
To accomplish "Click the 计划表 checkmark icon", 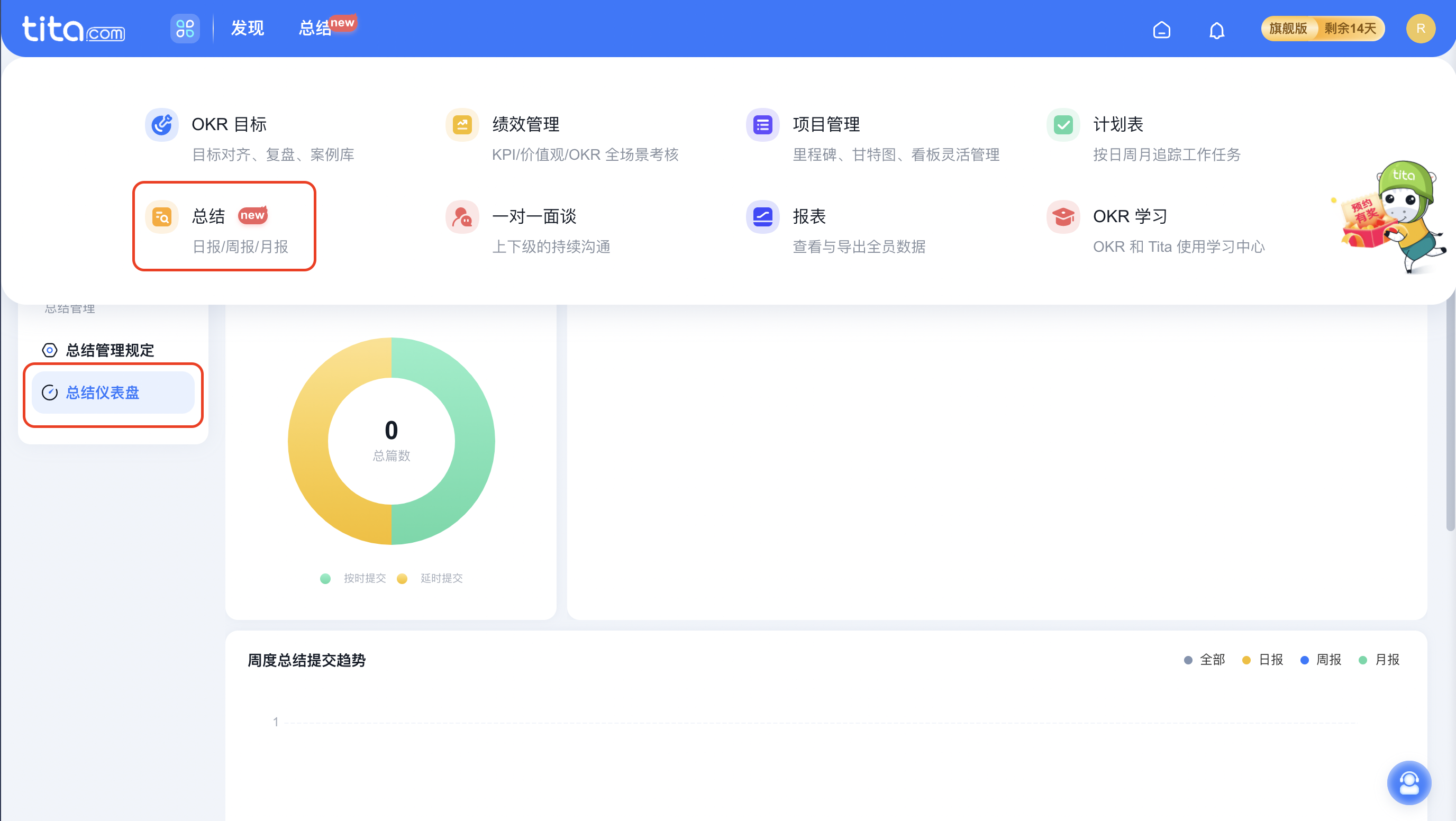I will click(1063, 124).
